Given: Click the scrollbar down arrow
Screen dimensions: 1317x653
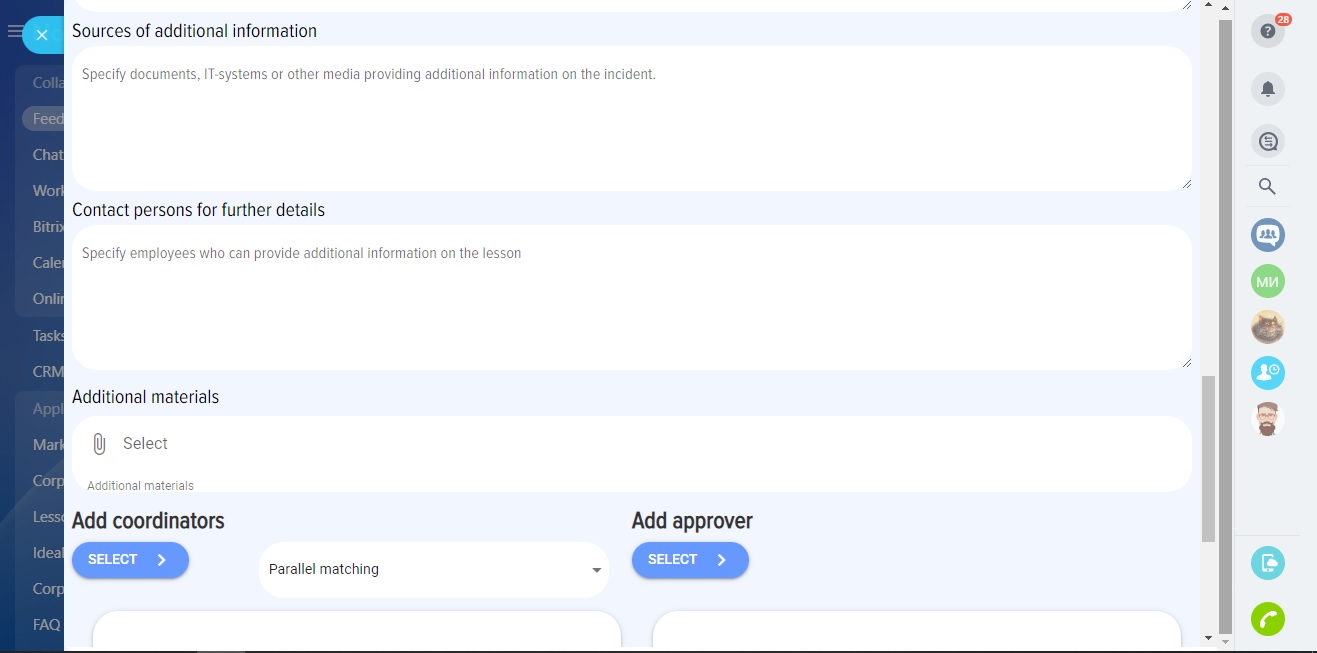Looking at the screenshot, I should pyautogui.click(x=1209, y=637).
